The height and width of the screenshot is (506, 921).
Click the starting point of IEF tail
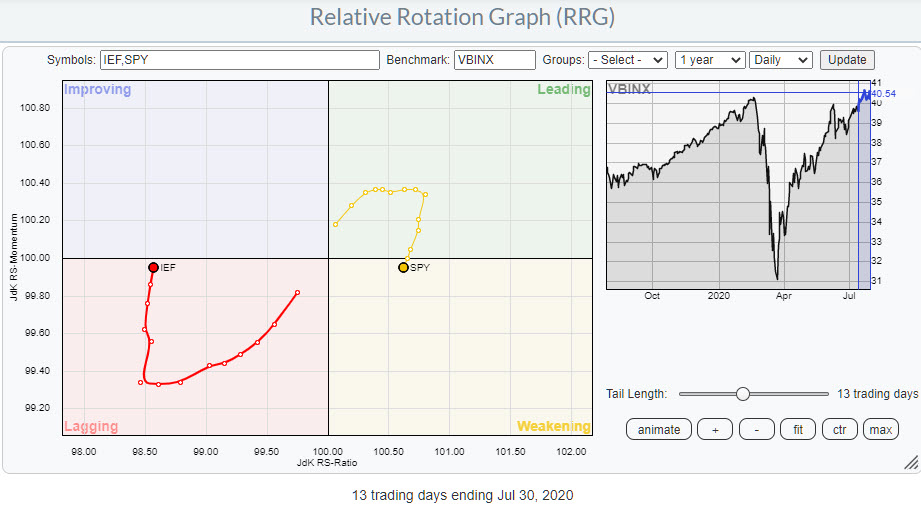pyautogui.click(x=297, y=293)
